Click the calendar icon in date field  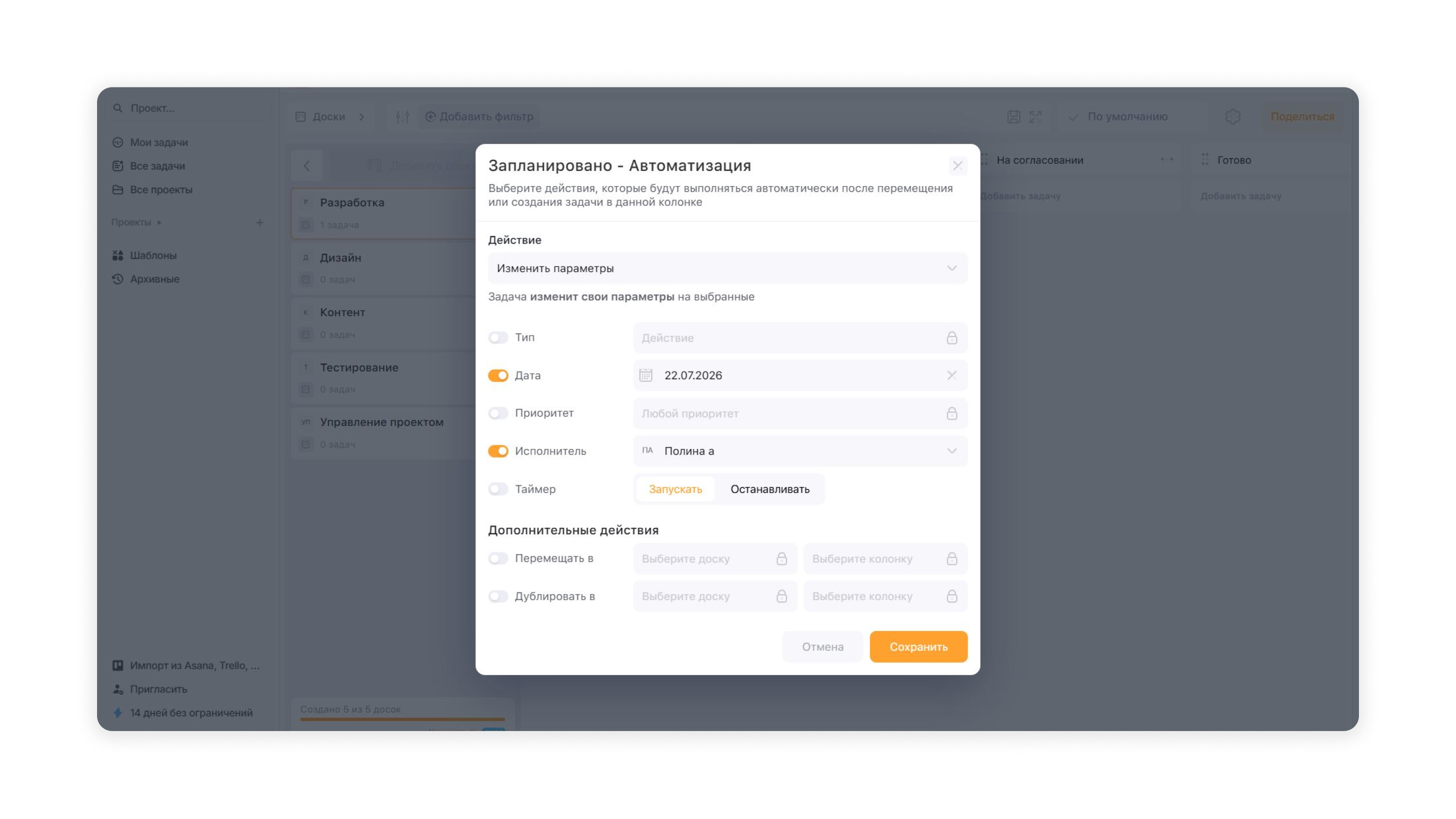[646, 375]
